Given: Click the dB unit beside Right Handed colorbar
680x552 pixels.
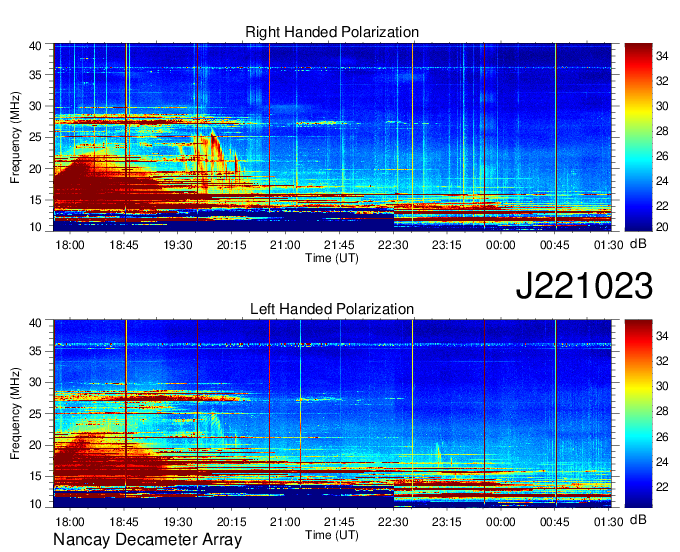Looking at the screenshot, I should click(x=638, y=244).
